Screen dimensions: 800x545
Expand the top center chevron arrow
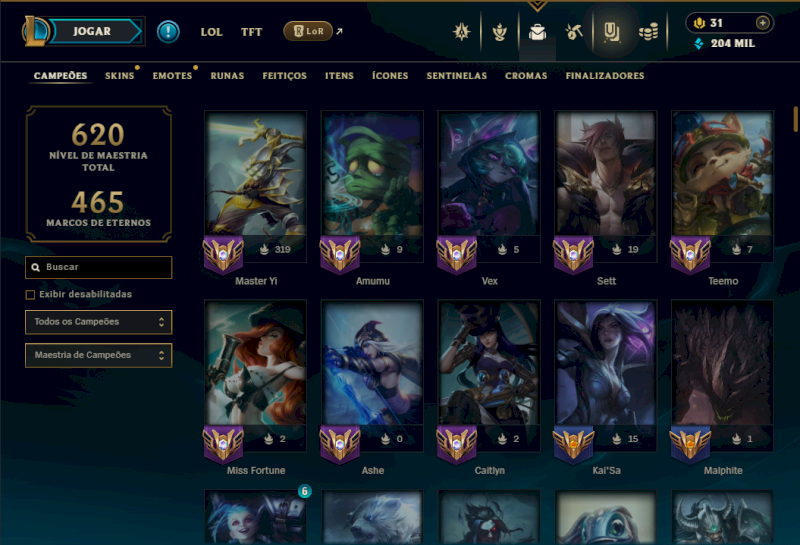[537, 6]
